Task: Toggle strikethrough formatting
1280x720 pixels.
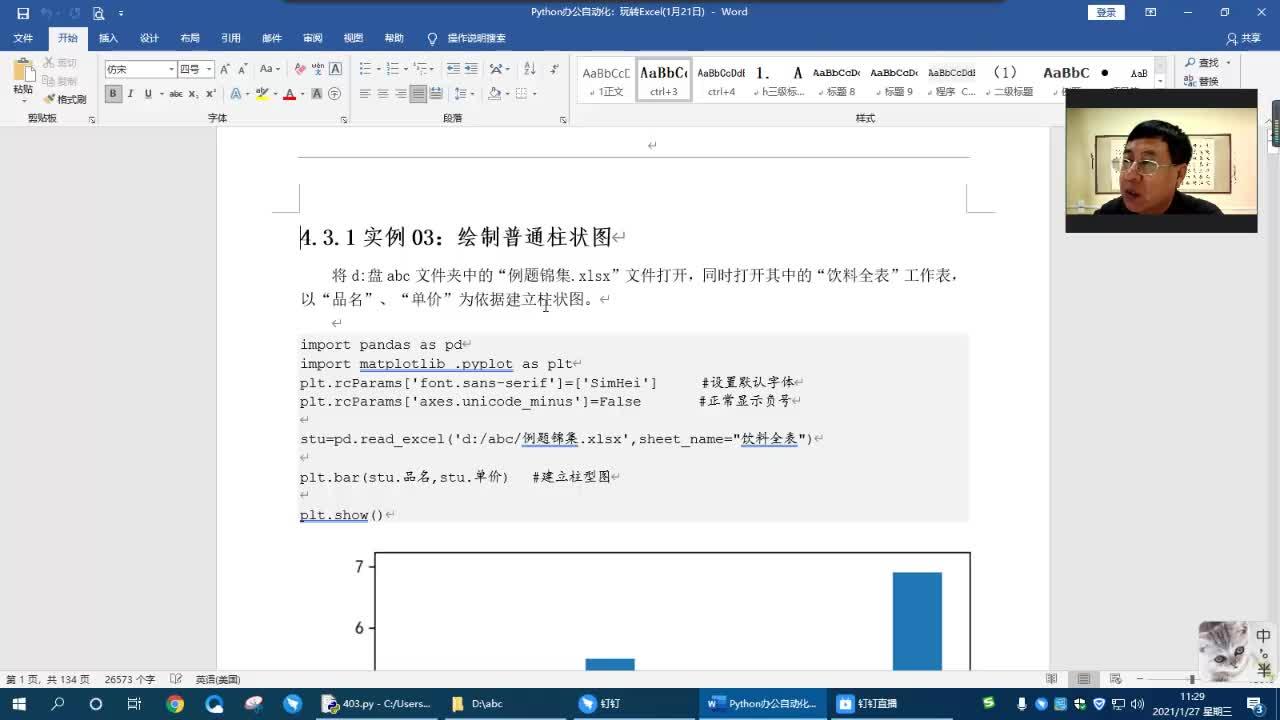Action: 176,94
